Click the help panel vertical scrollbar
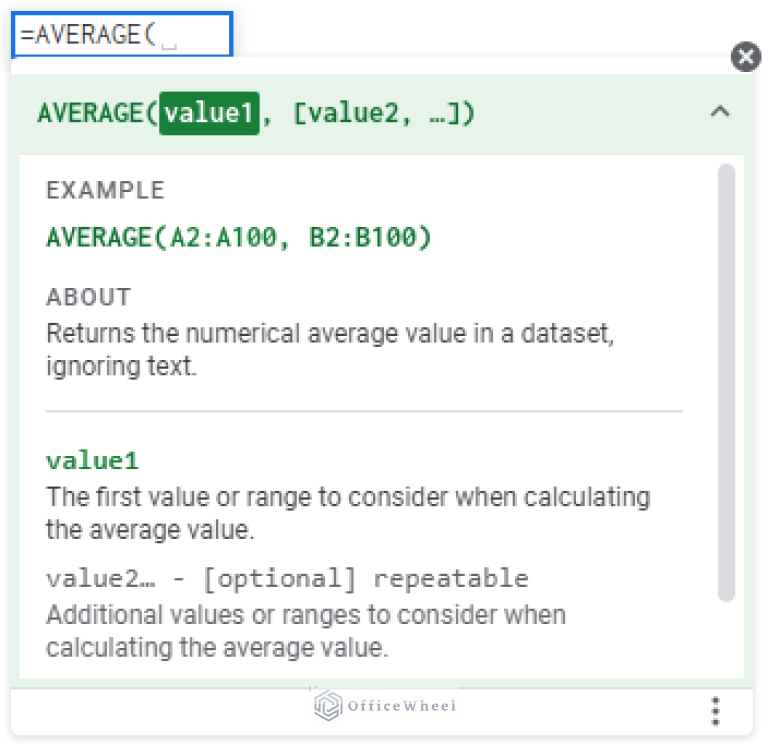The height and width of the screenshot is (744, 768). click(726, 383)
